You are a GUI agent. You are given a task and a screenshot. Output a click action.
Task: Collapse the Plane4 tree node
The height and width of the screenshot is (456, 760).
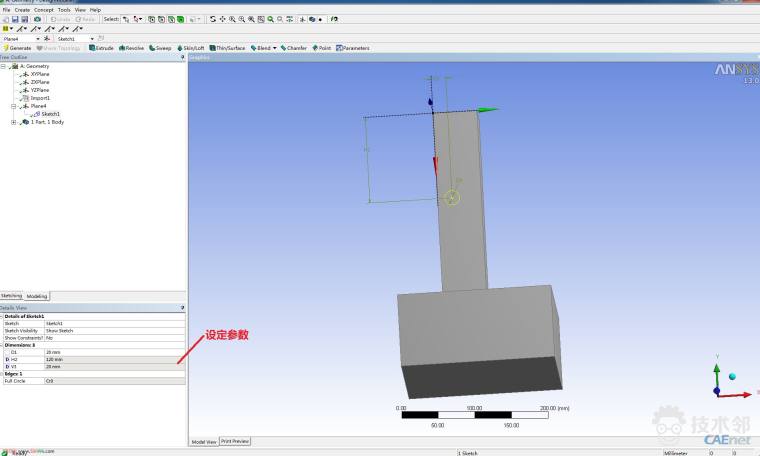click(x=13, y=106)
